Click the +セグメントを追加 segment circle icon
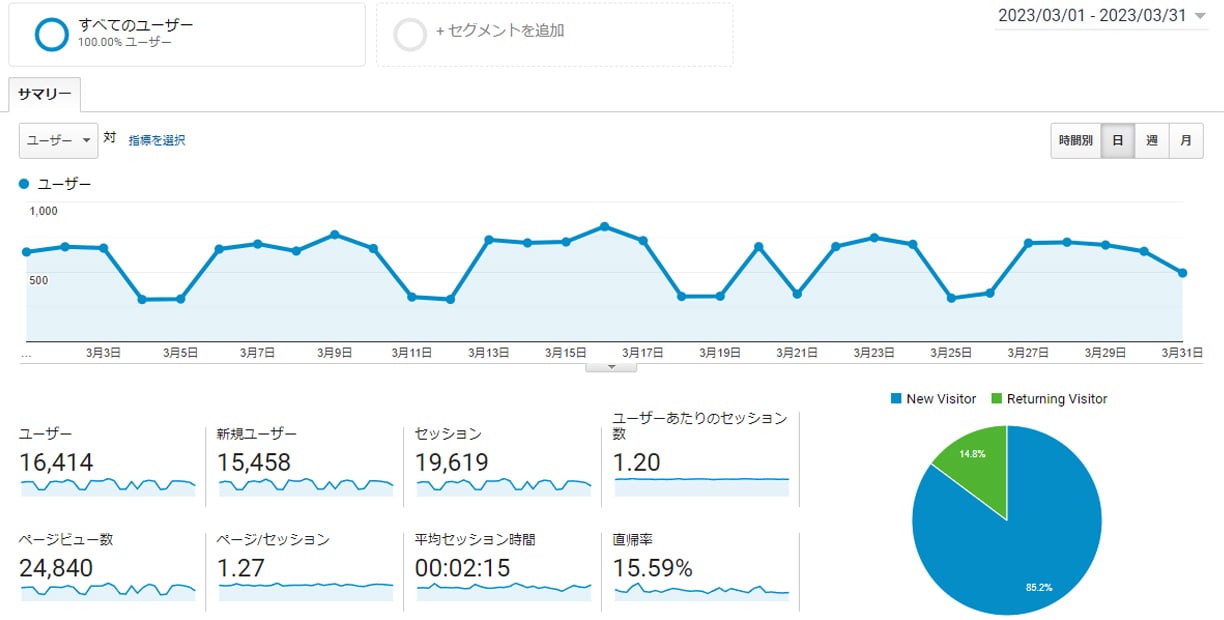Image resolution: width=1224 pixels, height=620 pixels. [x=409, y=31]
